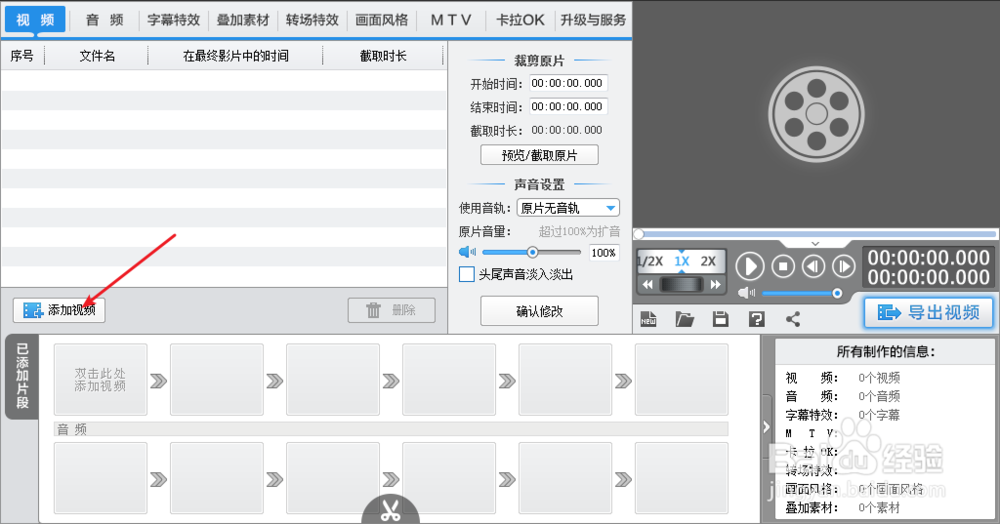Open a project with folder icon

click(684, 319)
